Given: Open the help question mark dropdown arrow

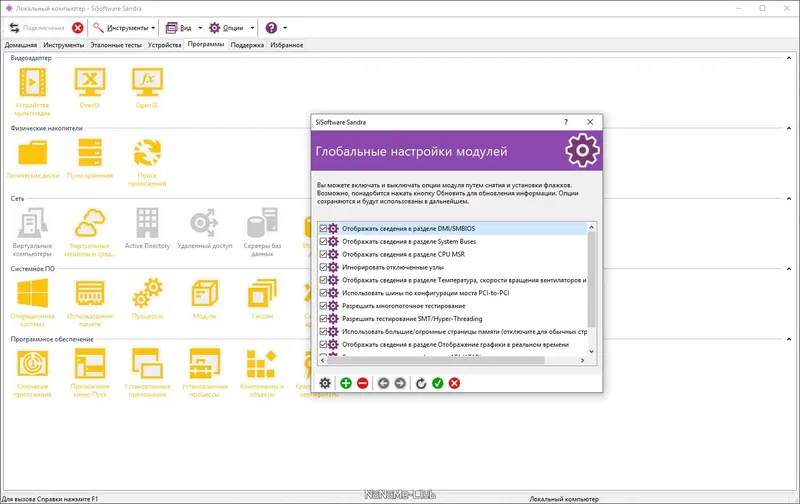Looking at the screenshot, I should point(285,28).
